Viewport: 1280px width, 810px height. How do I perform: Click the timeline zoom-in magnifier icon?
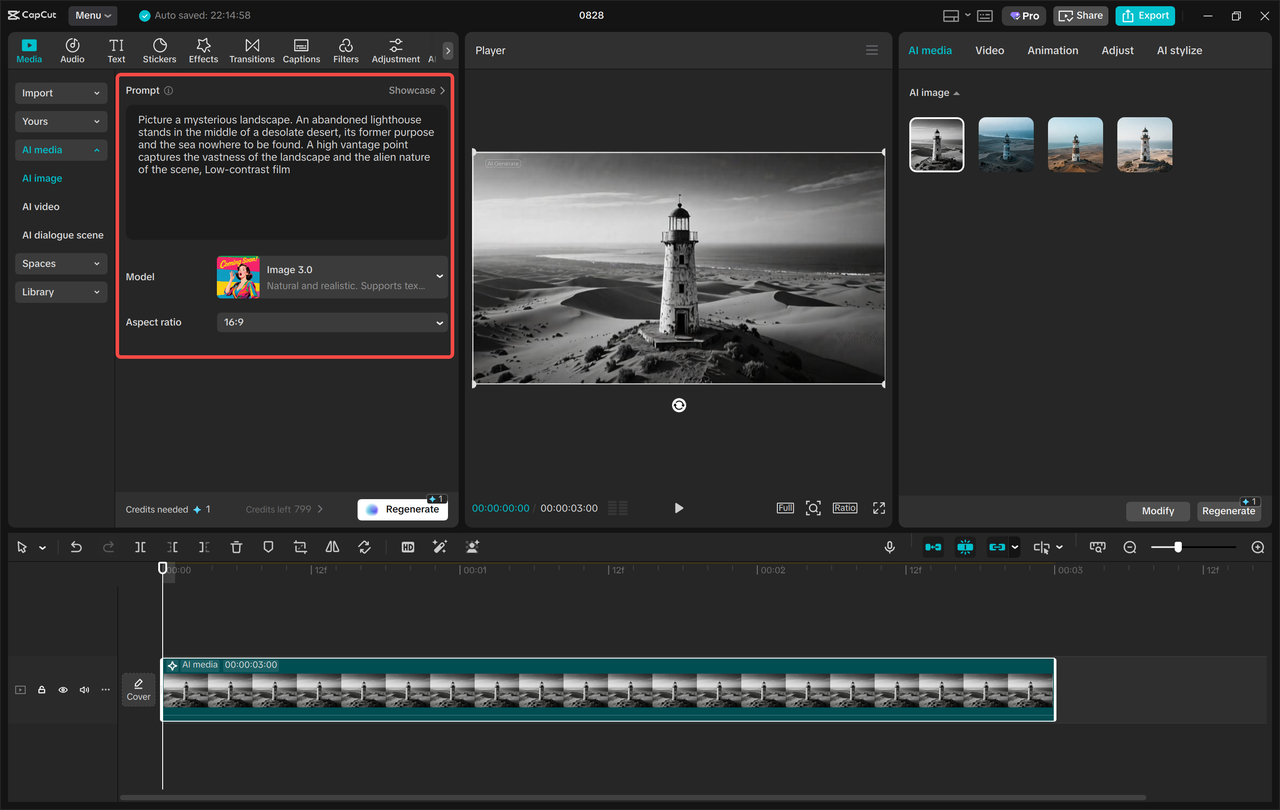pyautogui.click(x=1258, y=547)
